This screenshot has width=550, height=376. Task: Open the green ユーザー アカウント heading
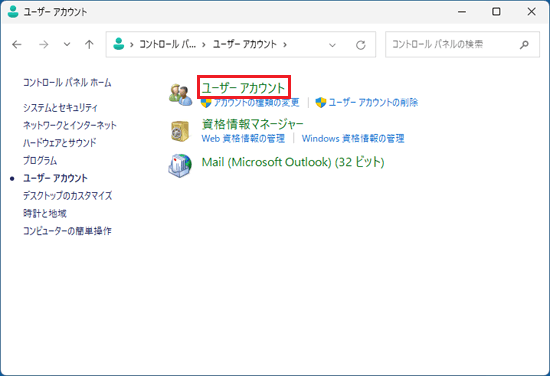tap(243, 88)
